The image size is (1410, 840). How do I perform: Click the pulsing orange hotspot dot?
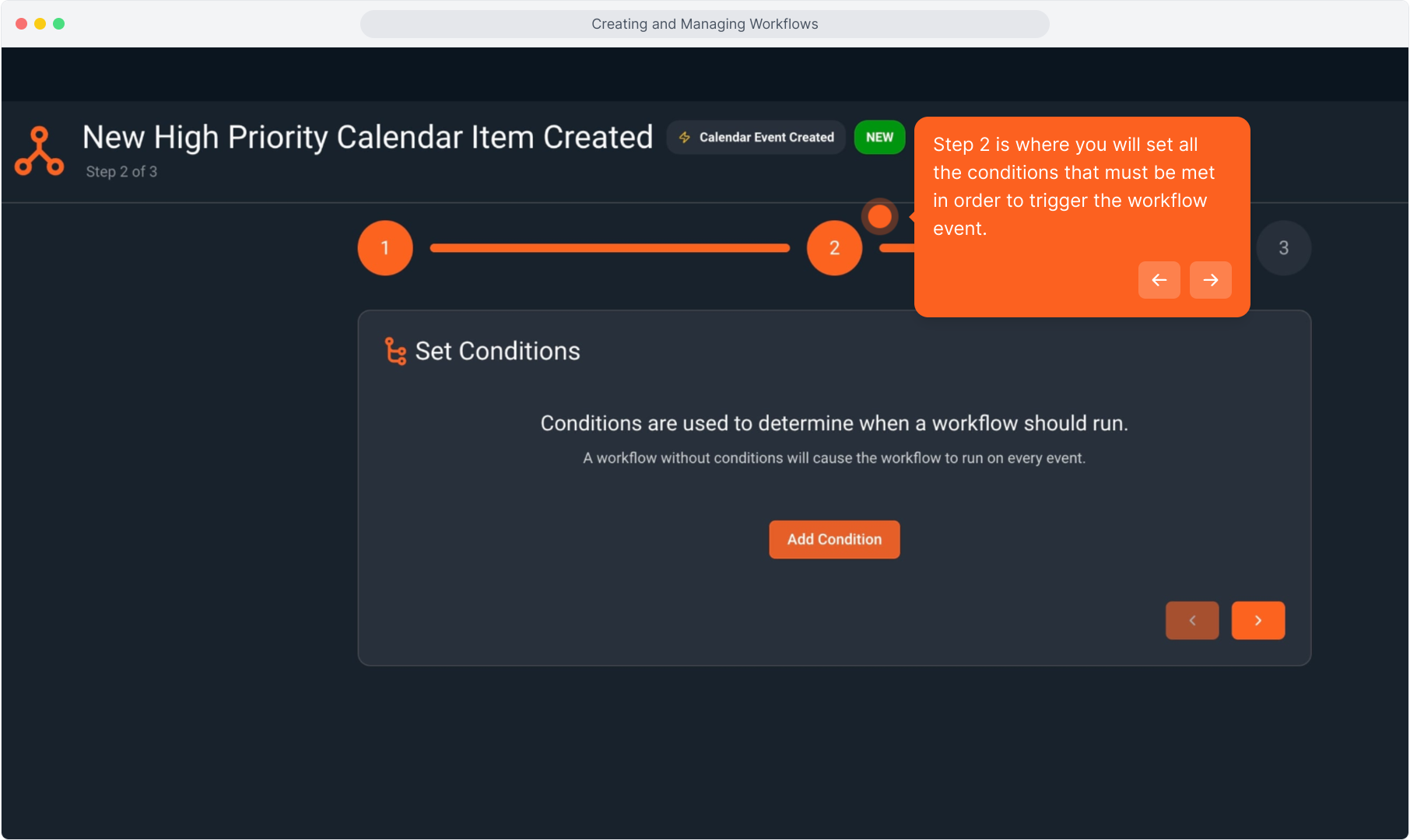click(879, 217)
